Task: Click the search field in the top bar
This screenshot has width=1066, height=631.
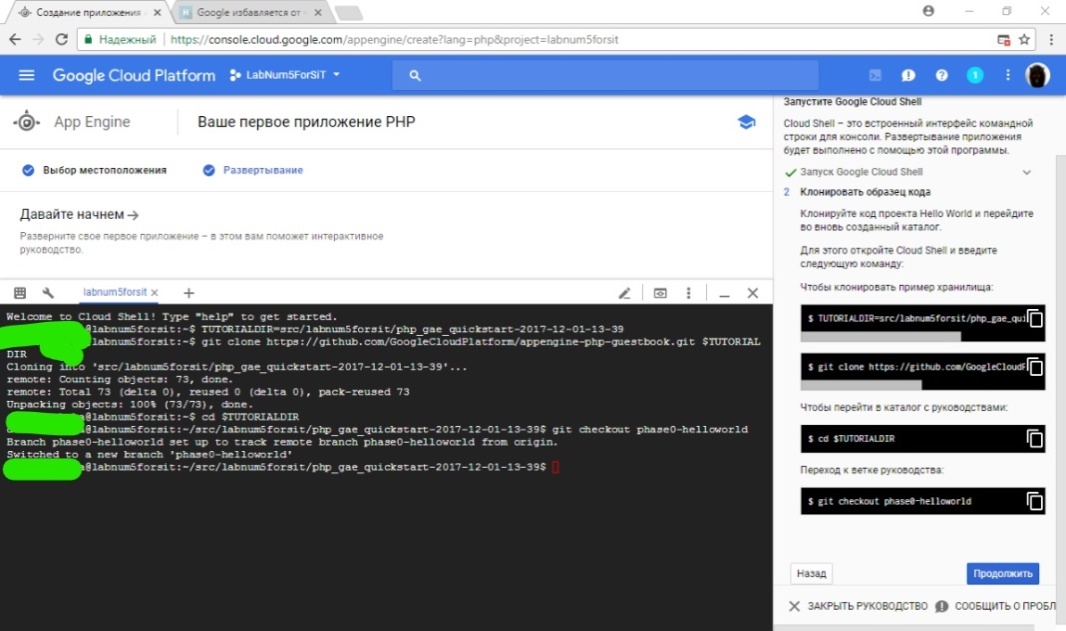Action: point(605,75)
